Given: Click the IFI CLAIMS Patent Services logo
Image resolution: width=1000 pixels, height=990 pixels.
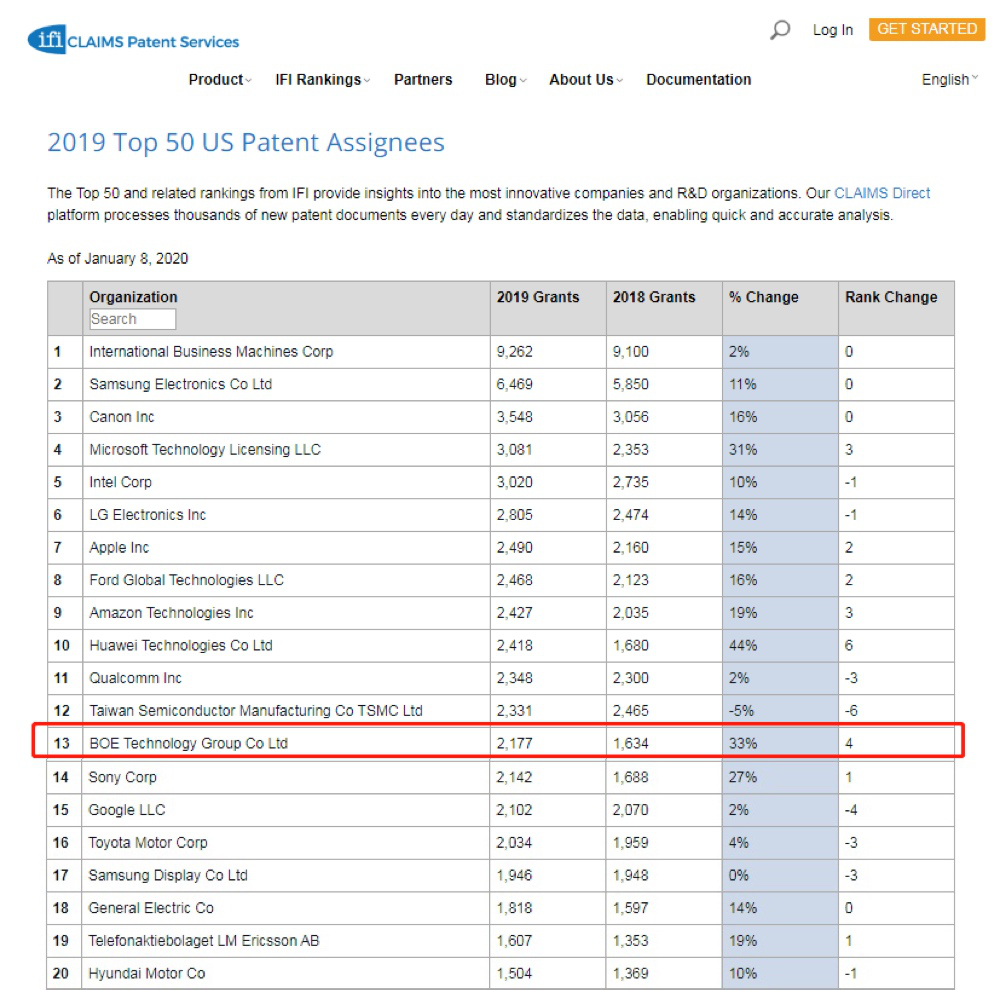Looking at the screenshot, I should [x=134, y=40].
